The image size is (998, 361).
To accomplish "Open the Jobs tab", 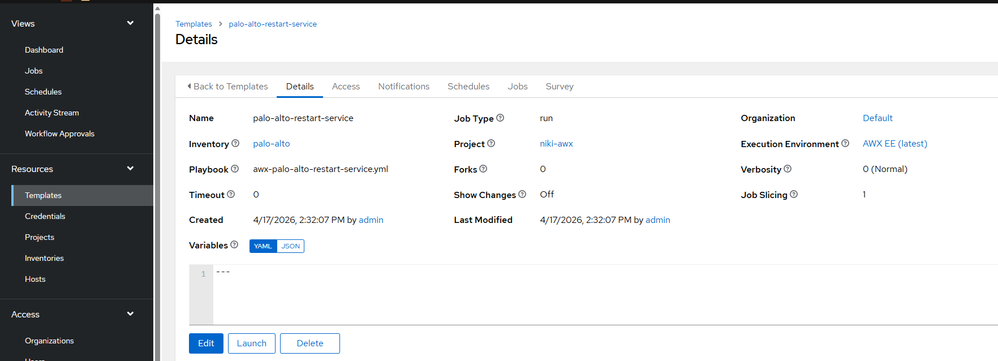I will (x=517, y=87).
